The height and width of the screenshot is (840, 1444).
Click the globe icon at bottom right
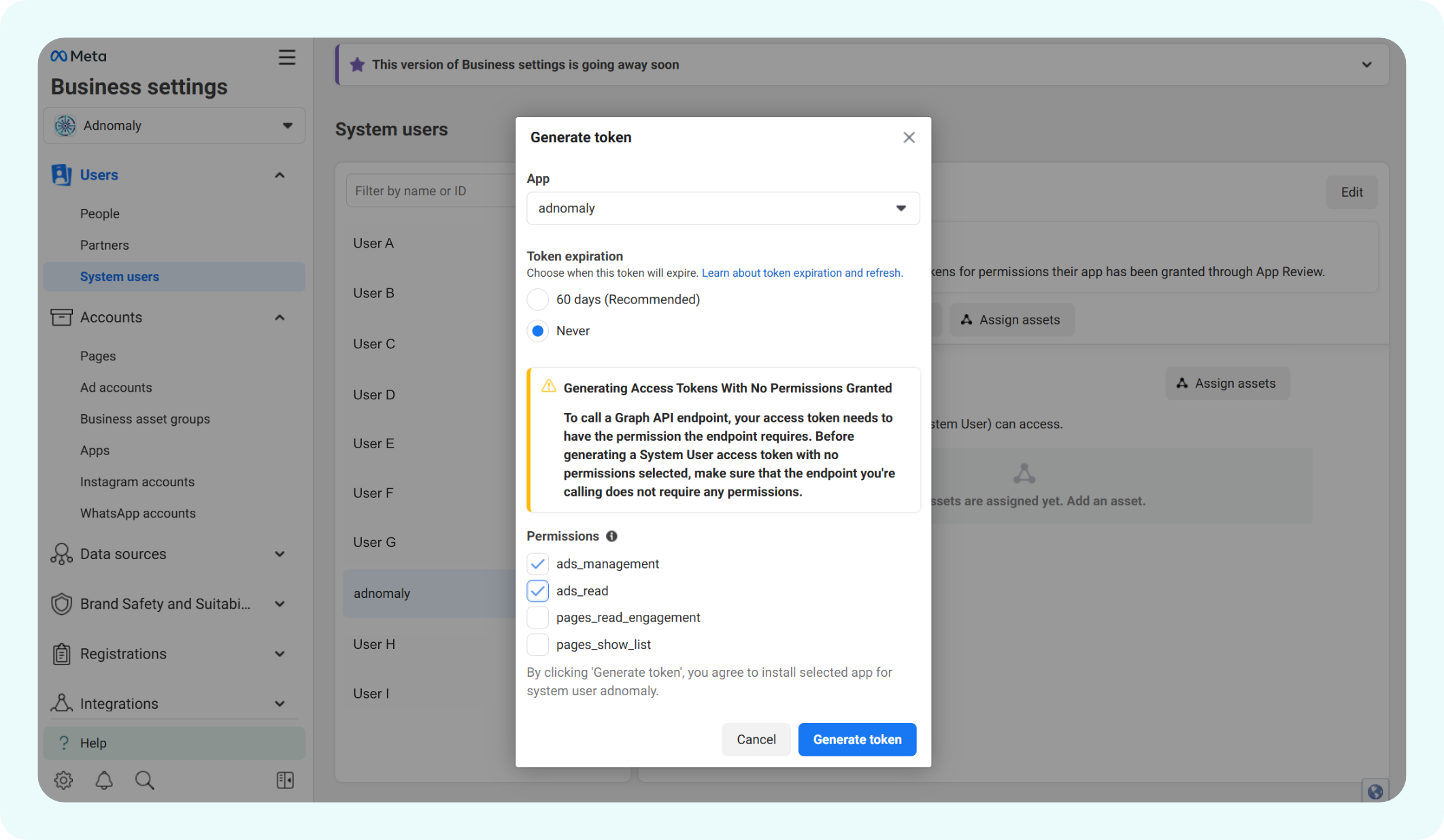[1375, 791]
